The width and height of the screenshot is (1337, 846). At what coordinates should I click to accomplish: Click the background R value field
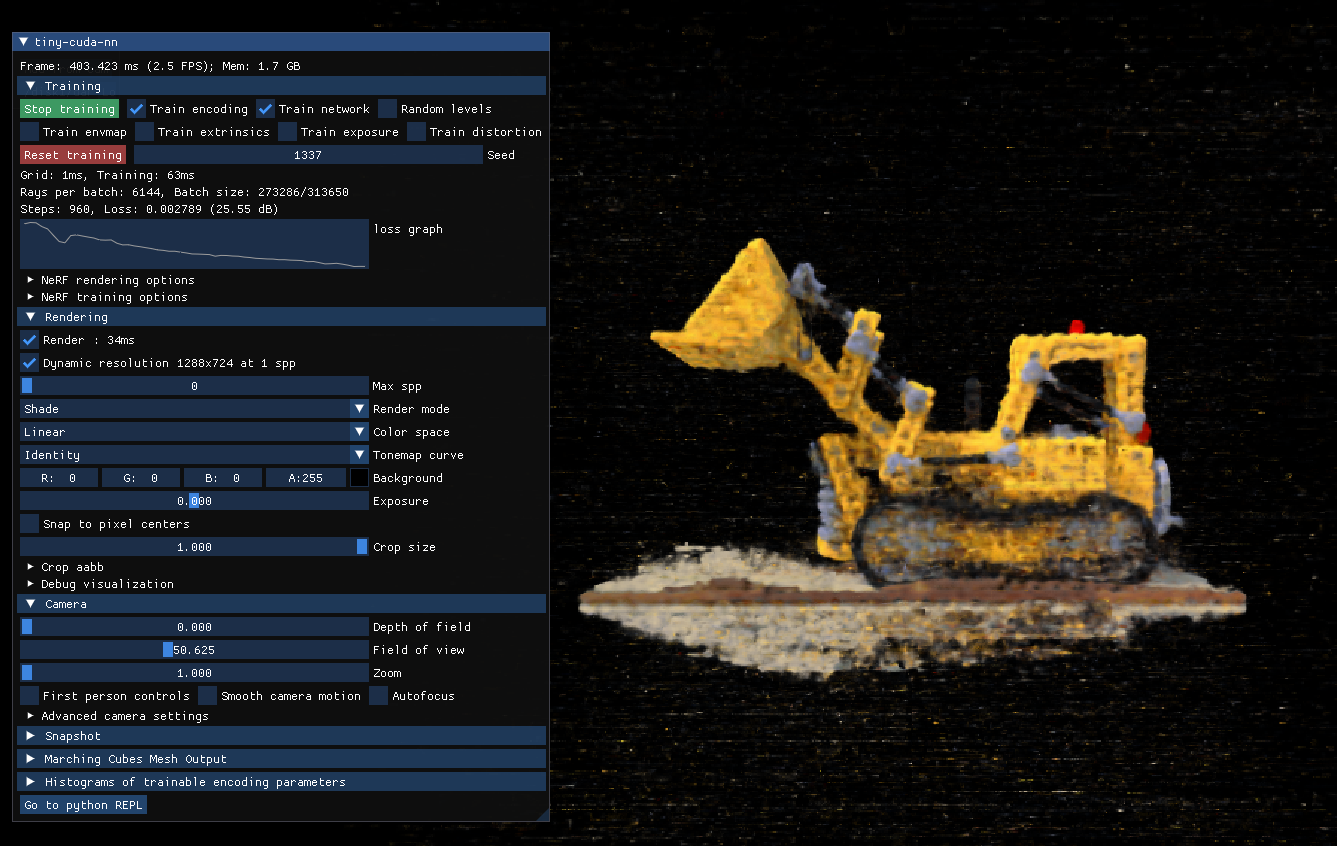point(59,478)
